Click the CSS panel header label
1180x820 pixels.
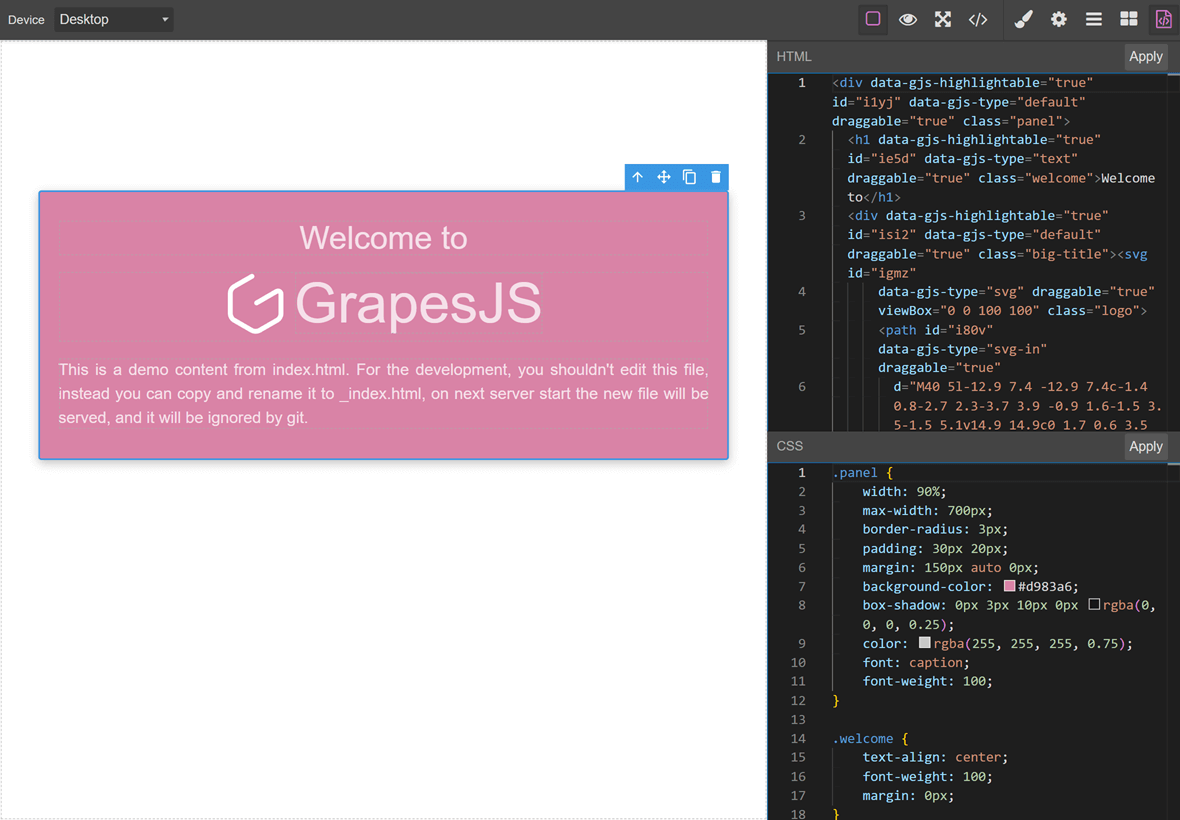click(789, 446)
